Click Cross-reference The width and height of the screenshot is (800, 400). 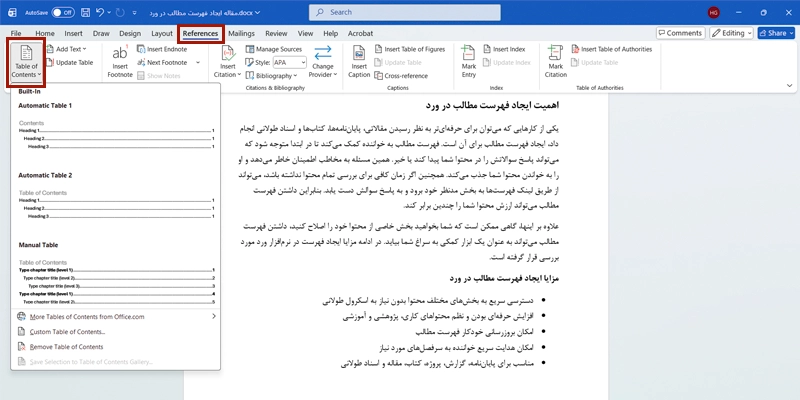tap(401, 76)
